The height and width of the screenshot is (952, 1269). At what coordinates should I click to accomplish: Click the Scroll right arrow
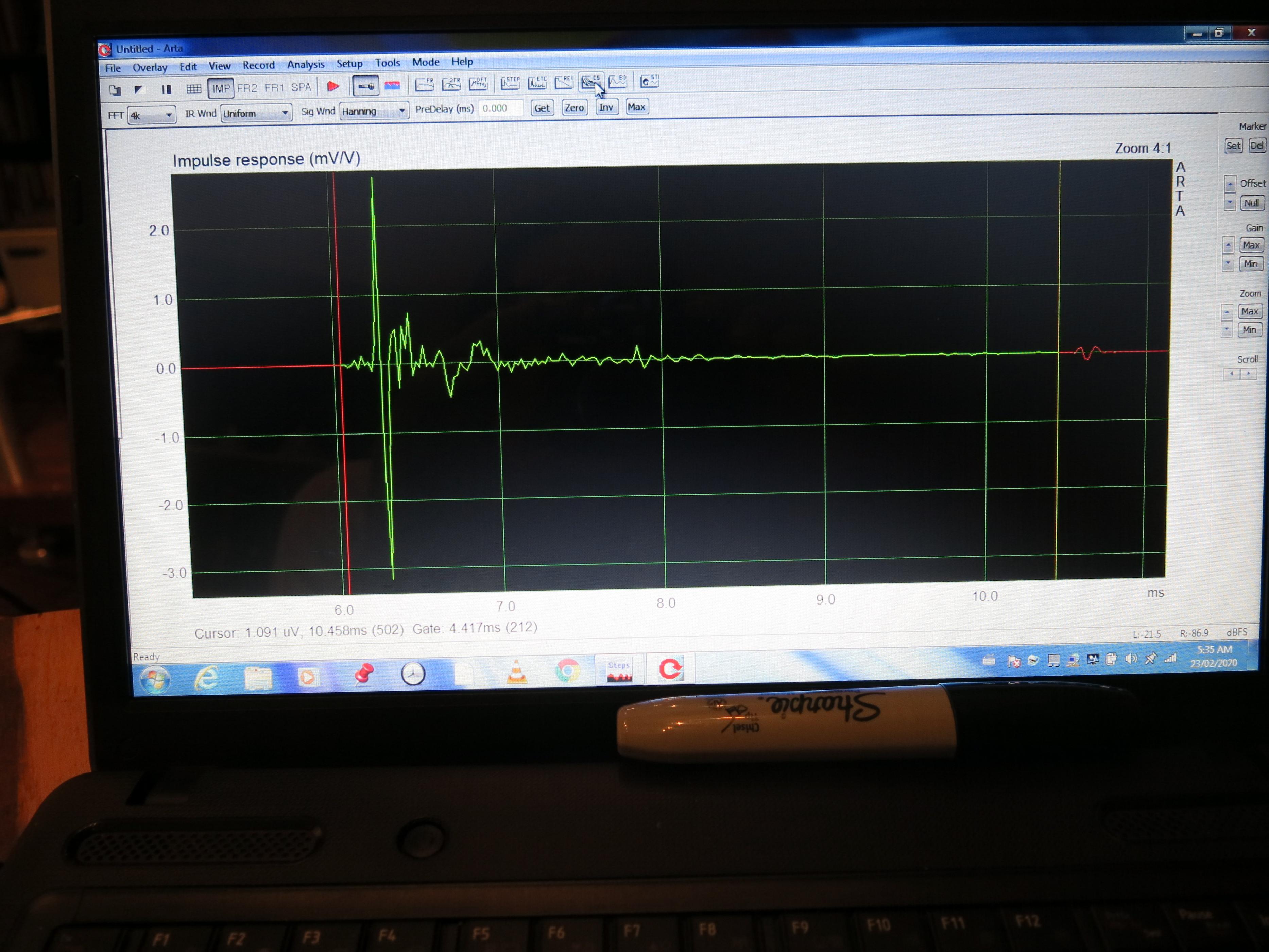[1248, 374]
